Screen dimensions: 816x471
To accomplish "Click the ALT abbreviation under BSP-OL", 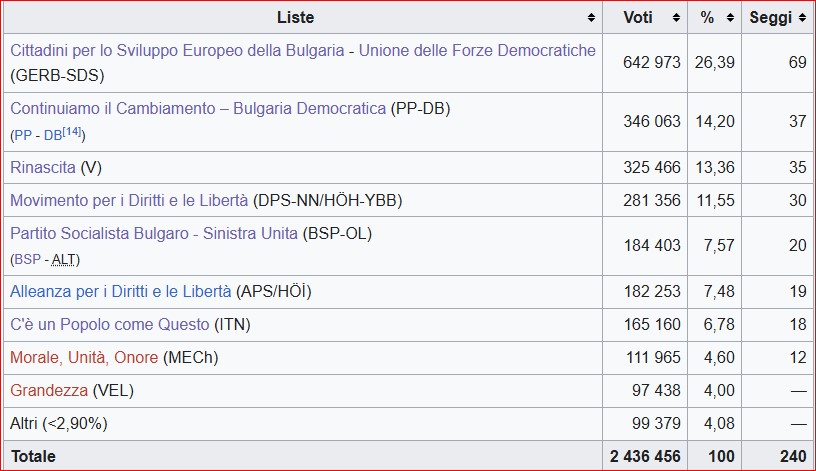I will pyautogui.click(x=63, y=260).
